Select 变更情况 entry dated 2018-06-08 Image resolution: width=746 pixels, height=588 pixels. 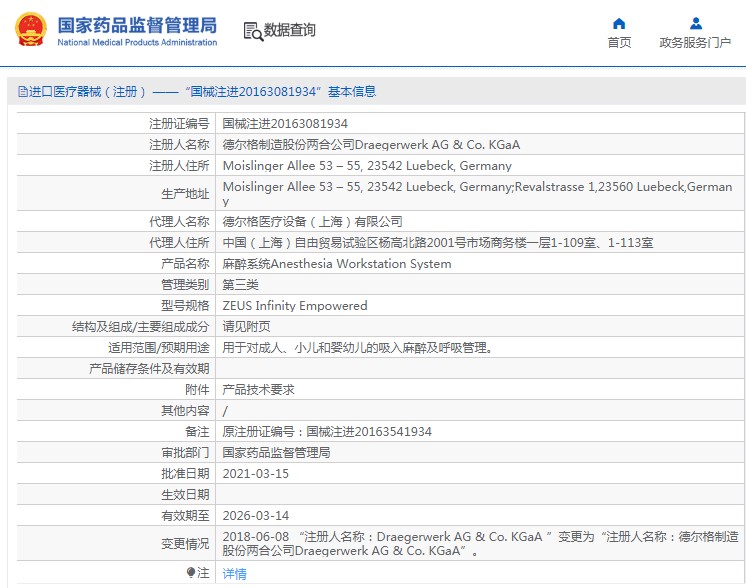pos(480,543)
